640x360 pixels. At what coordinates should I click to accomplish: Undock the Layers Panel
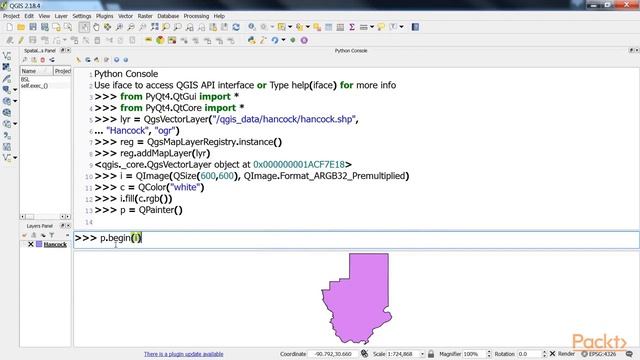(x=63, y=226)
